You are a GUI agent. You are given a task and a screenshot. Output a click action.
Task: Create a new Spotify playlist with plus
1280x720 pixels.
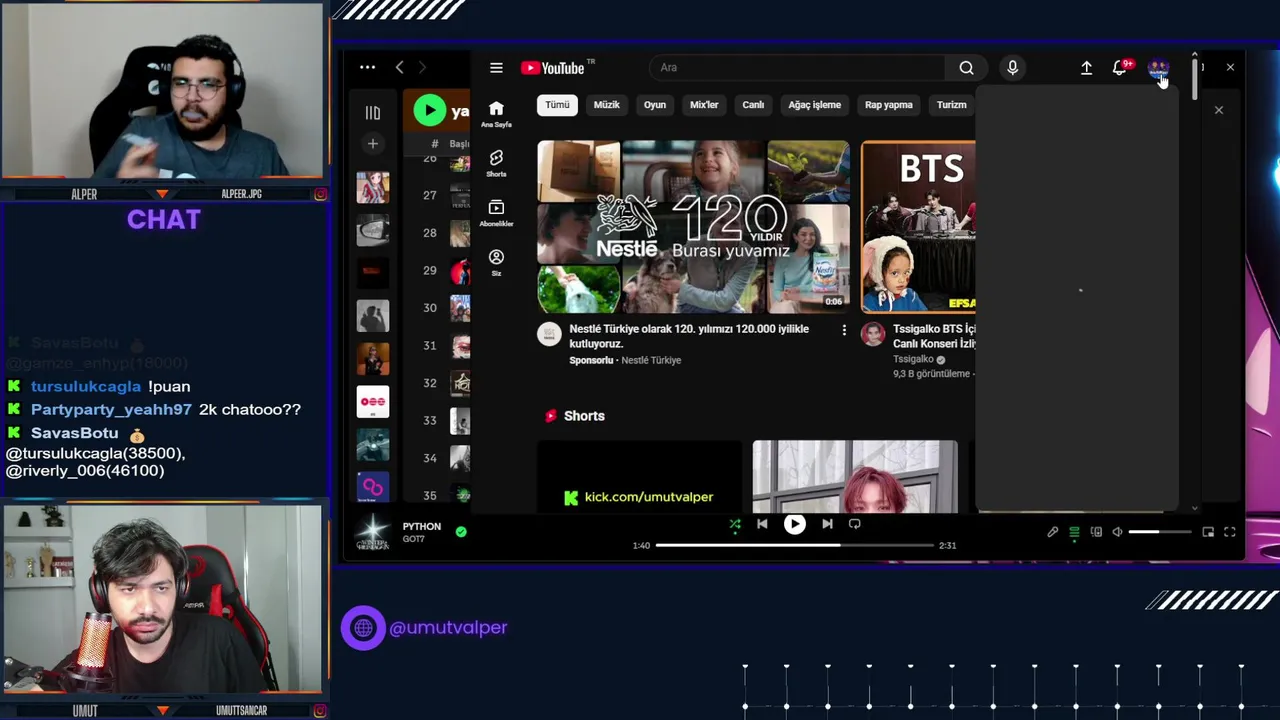point(373,144)
